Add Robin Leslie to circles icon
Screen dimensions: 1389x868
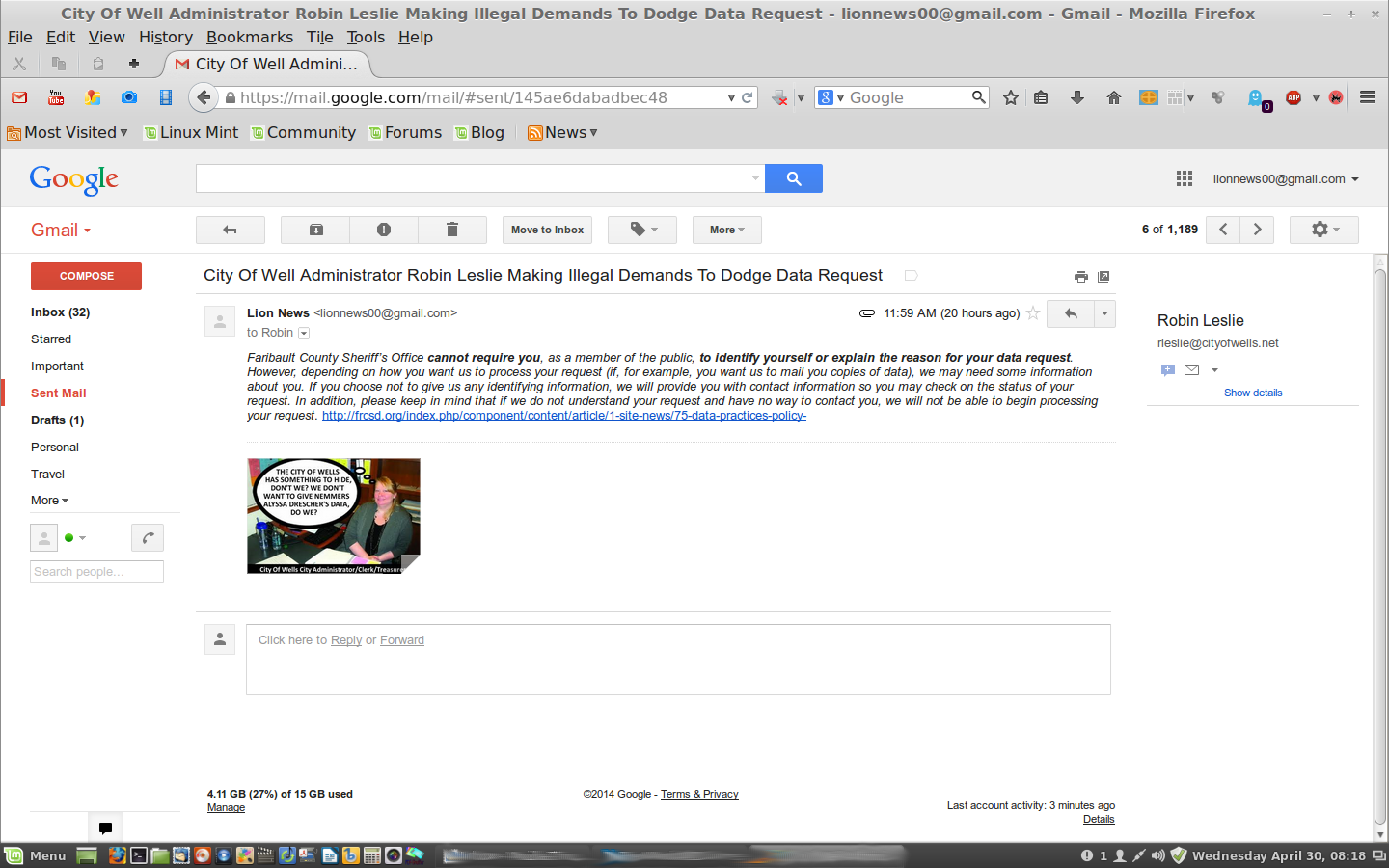[1167, 369]
